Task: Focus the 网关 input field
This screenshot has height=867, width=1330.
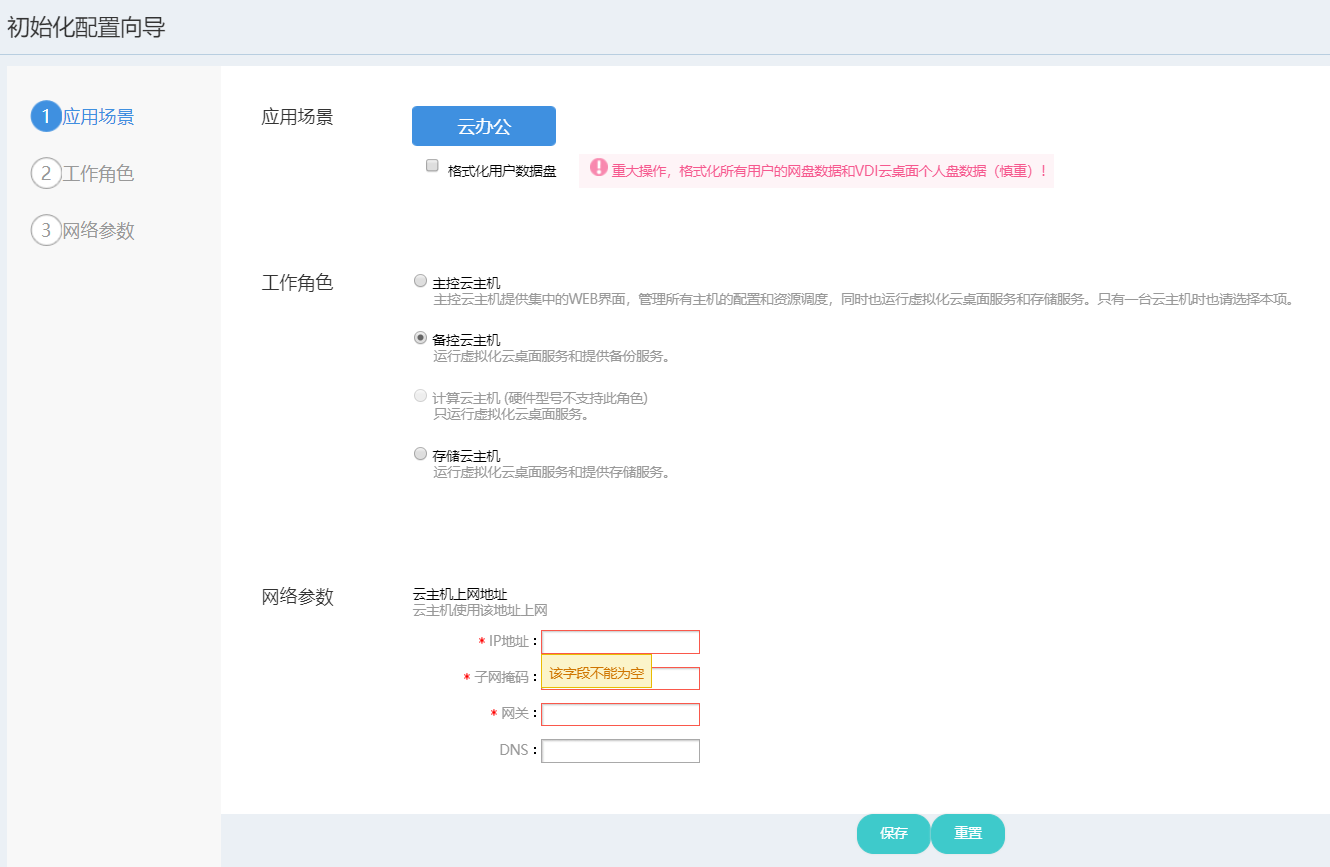Action: coord(620,715)
